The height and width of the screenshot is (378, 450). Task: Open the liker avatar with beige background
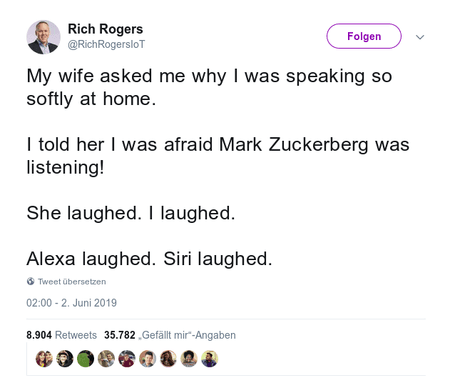(106, 359)
